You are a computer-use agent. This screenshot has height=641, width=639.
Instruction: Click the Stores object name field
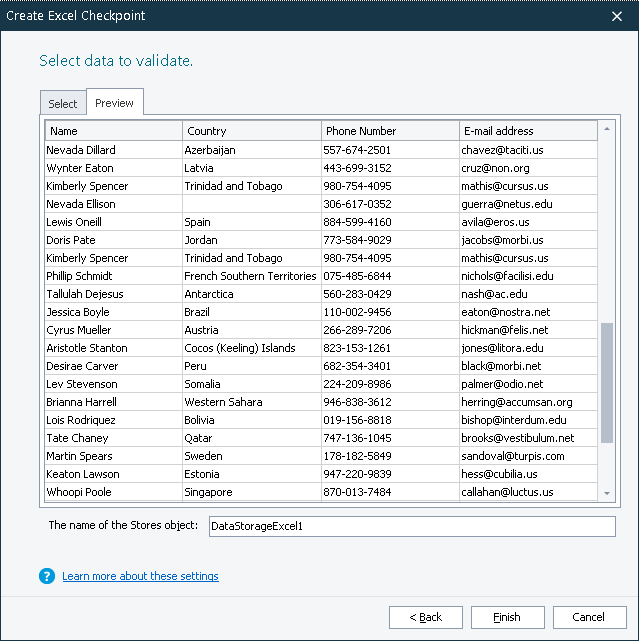(x=411, y=526)
